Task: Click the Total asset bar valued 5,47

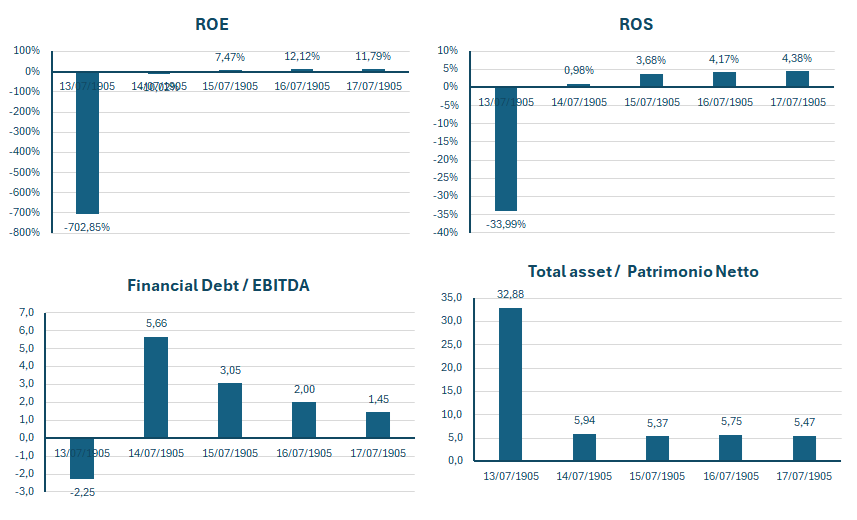Action: 805,448
